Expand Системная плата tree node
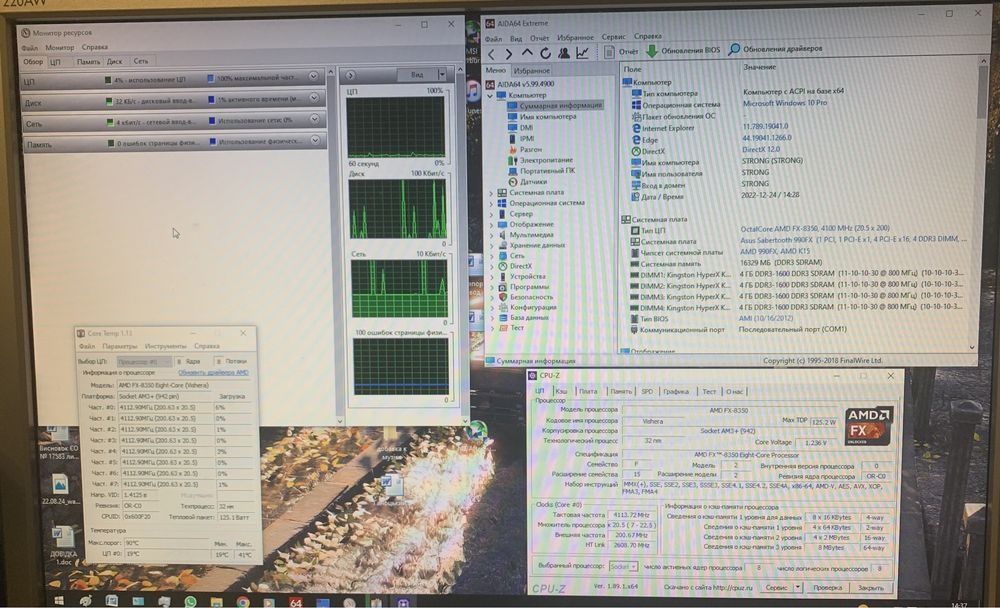1000x608 pixels. (491, 193)
